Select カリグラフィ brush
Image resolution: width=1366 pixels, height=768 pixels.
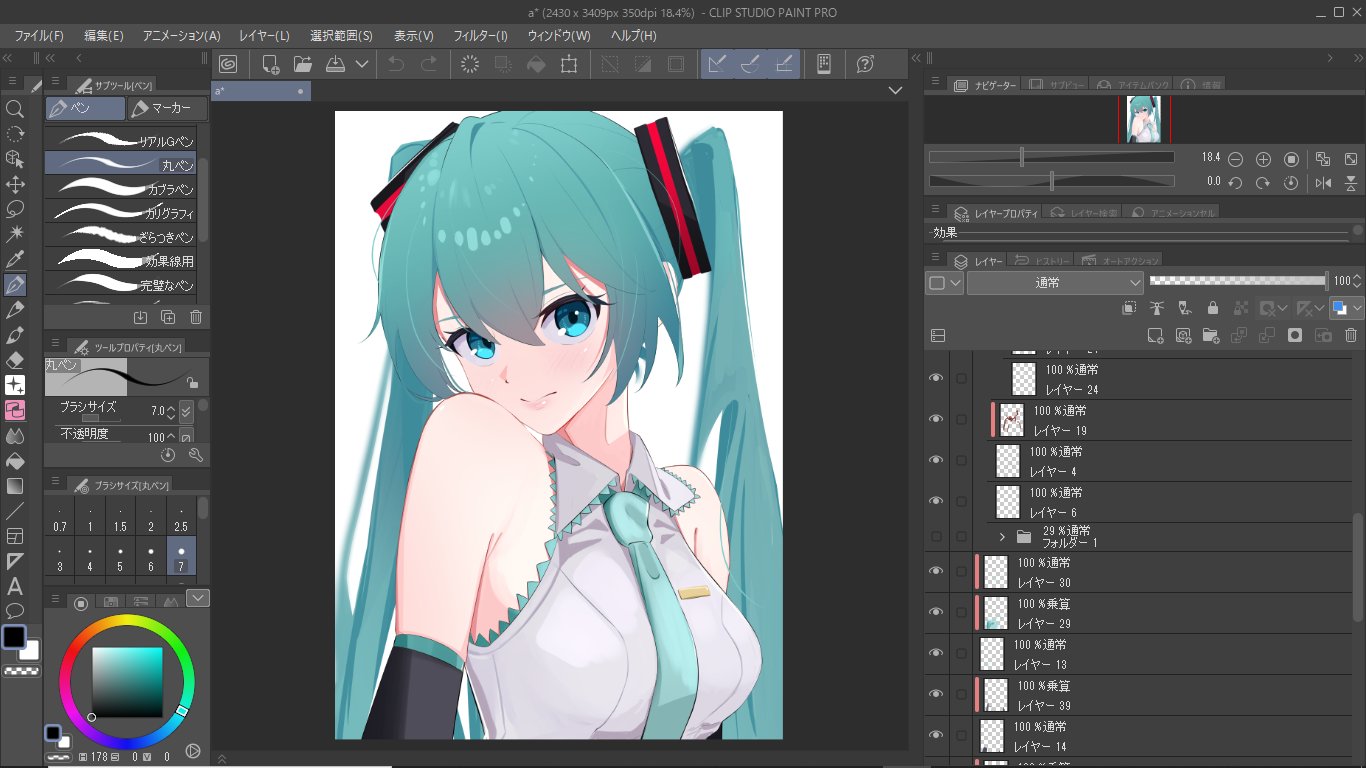(x=120, y=212)
